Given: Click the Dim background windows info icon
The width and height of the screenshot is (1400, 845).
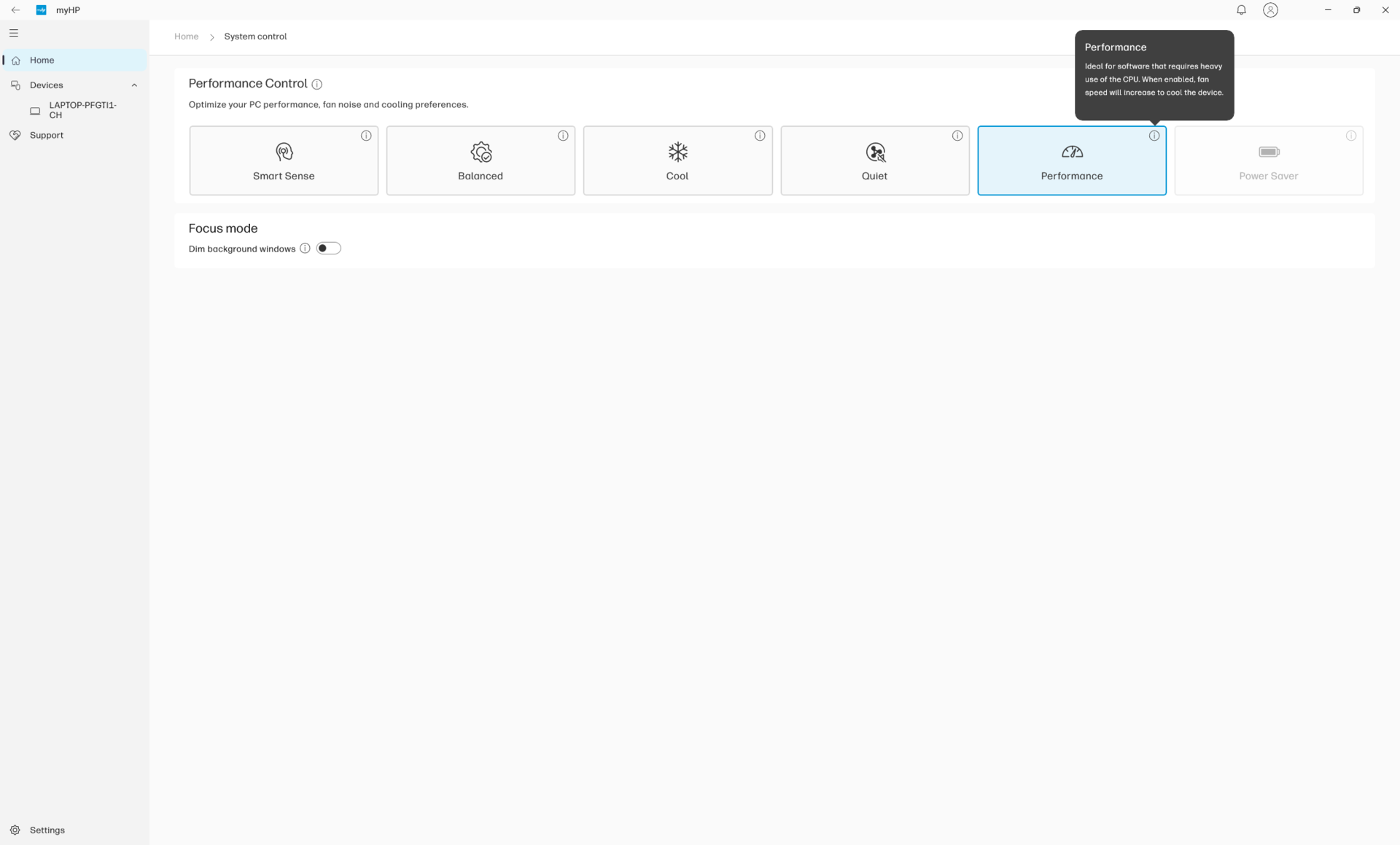Looking at the screenshot, I should tap(305, 249).
